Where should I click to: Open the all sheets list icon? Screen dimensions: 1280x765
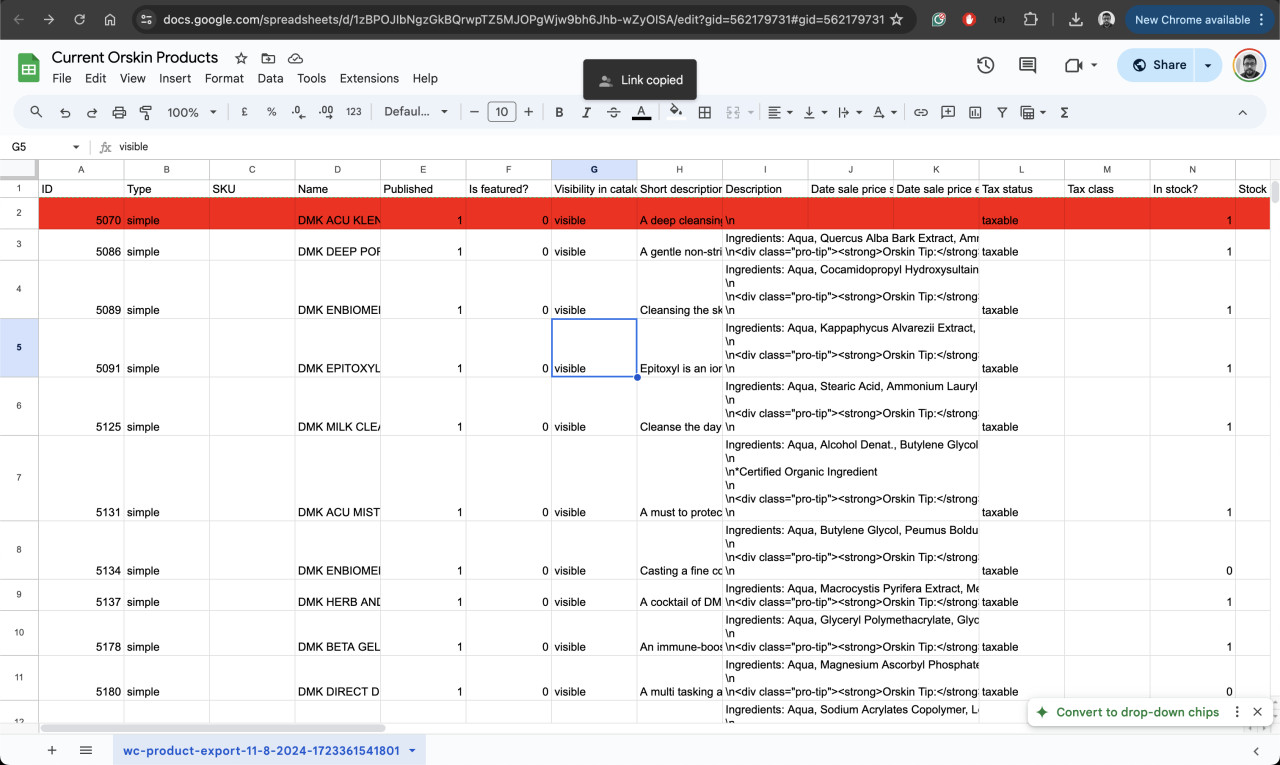[x=86, y=750]
